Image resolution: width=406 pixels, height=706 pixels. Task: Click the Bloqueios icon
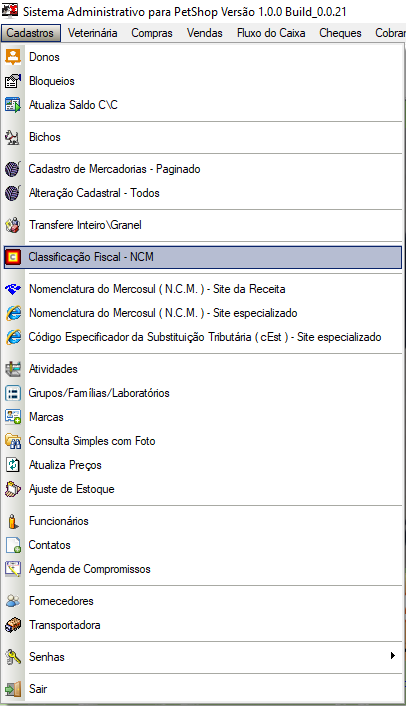pos(13,81)
